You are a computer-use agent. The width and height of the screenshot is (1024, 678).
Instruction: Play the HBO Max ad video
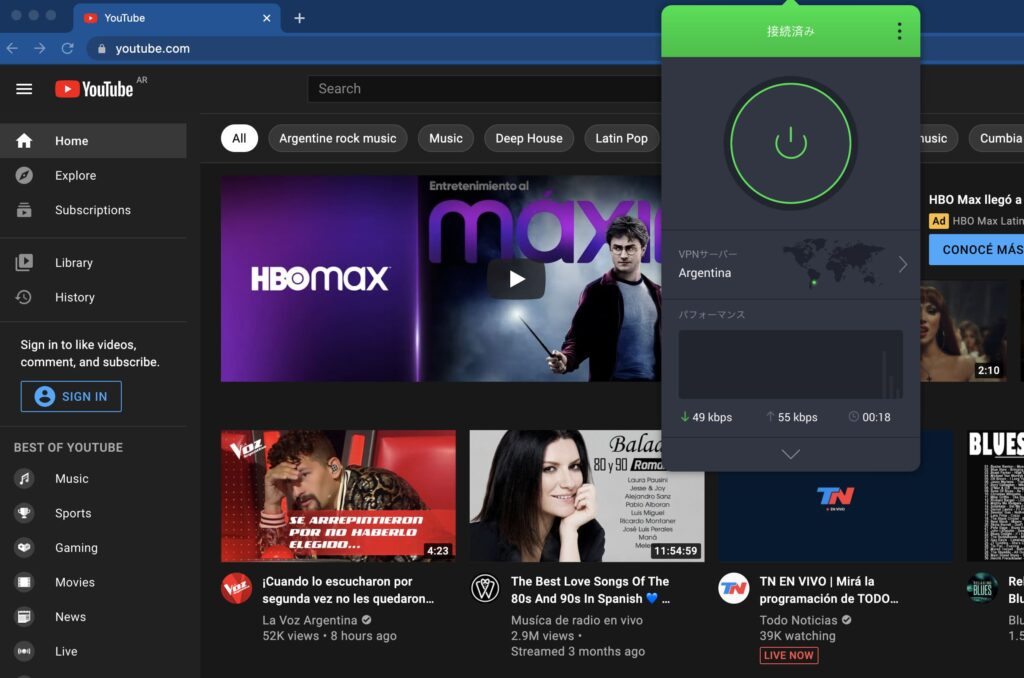516,279
